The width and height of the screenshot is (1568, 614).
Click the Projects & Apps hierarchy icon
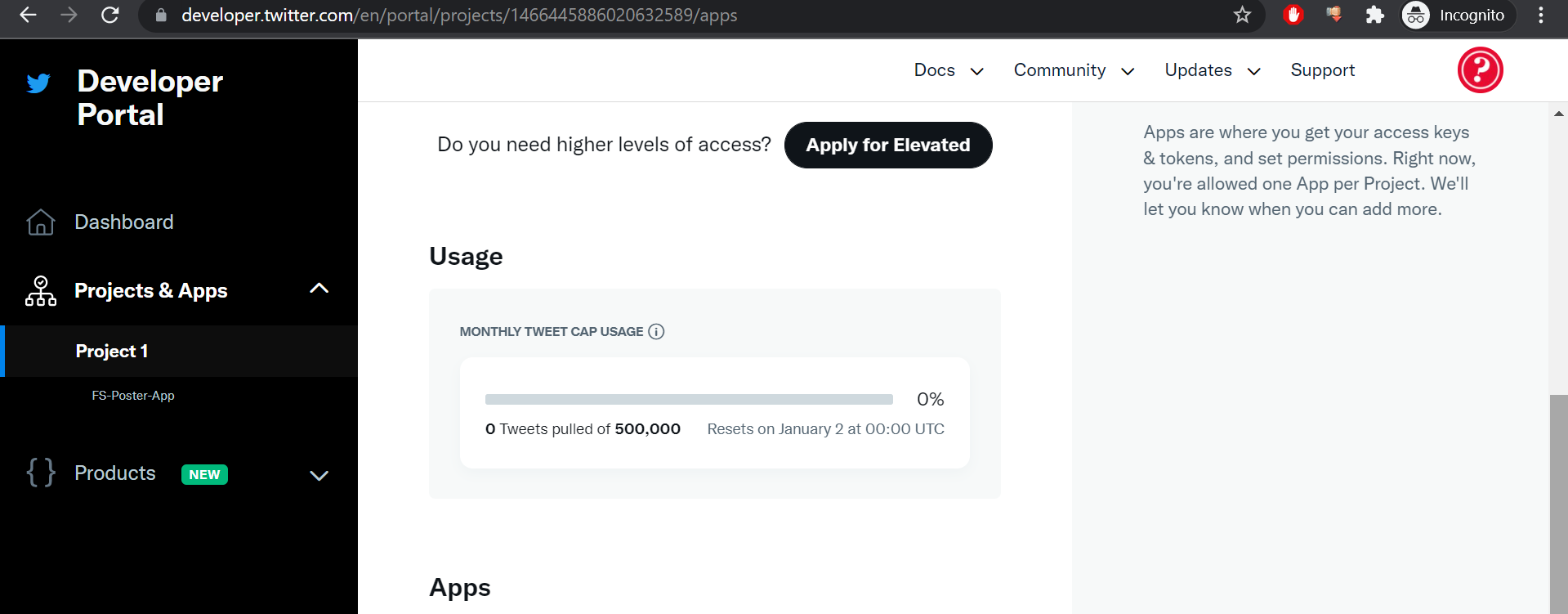tap(41, 291)
